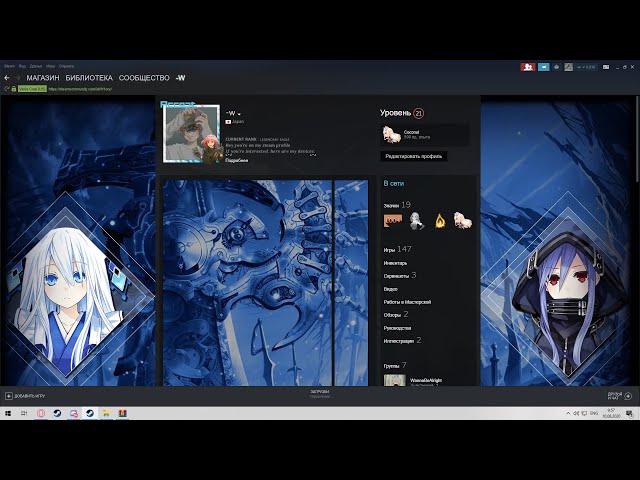Screen dimensions: 640x480
Task: Go back with the left arrow button
Action: pyautogui.click(x=7, y=78)
